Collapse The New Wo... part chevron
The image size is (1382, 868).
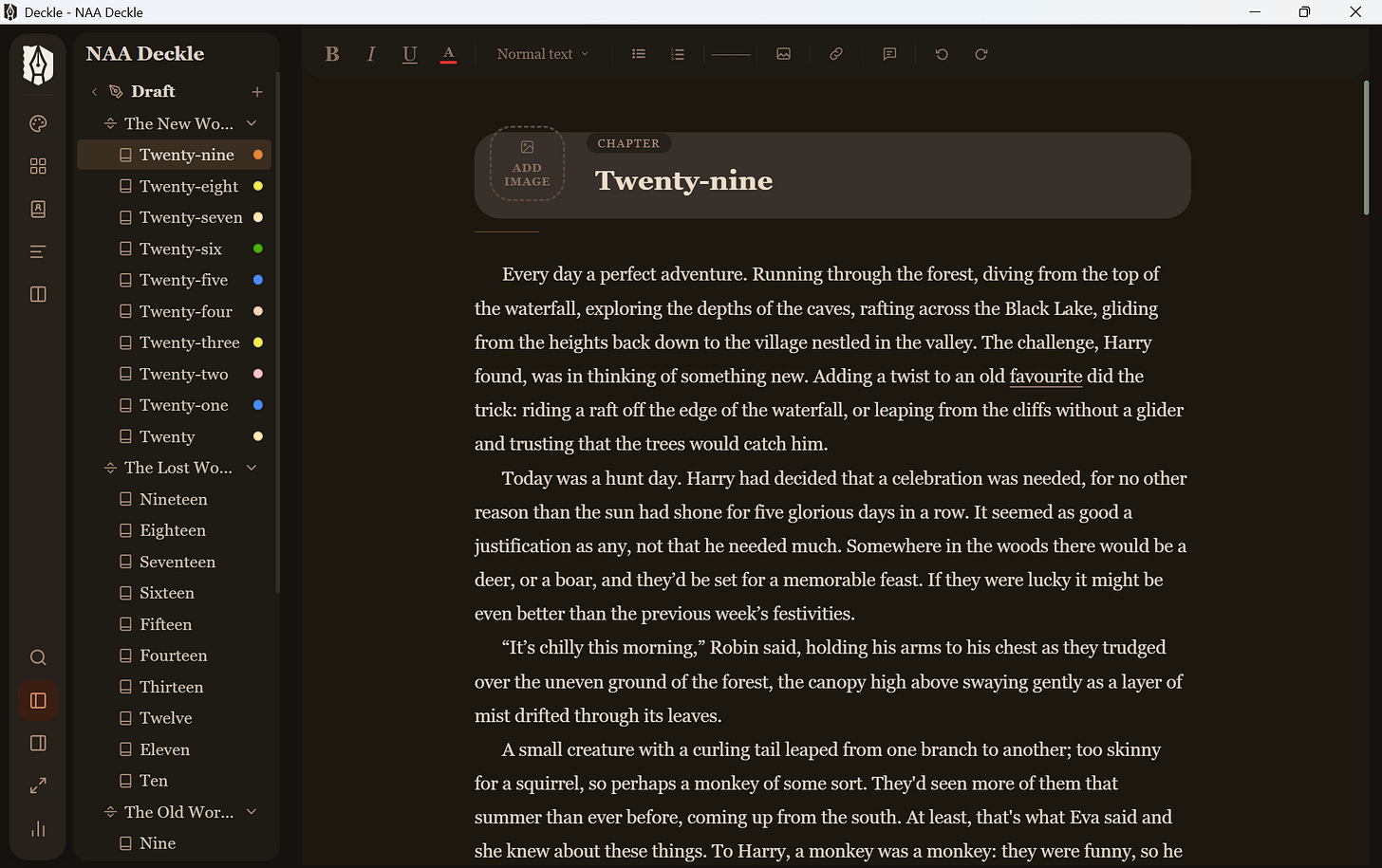[x=252, y=123]
